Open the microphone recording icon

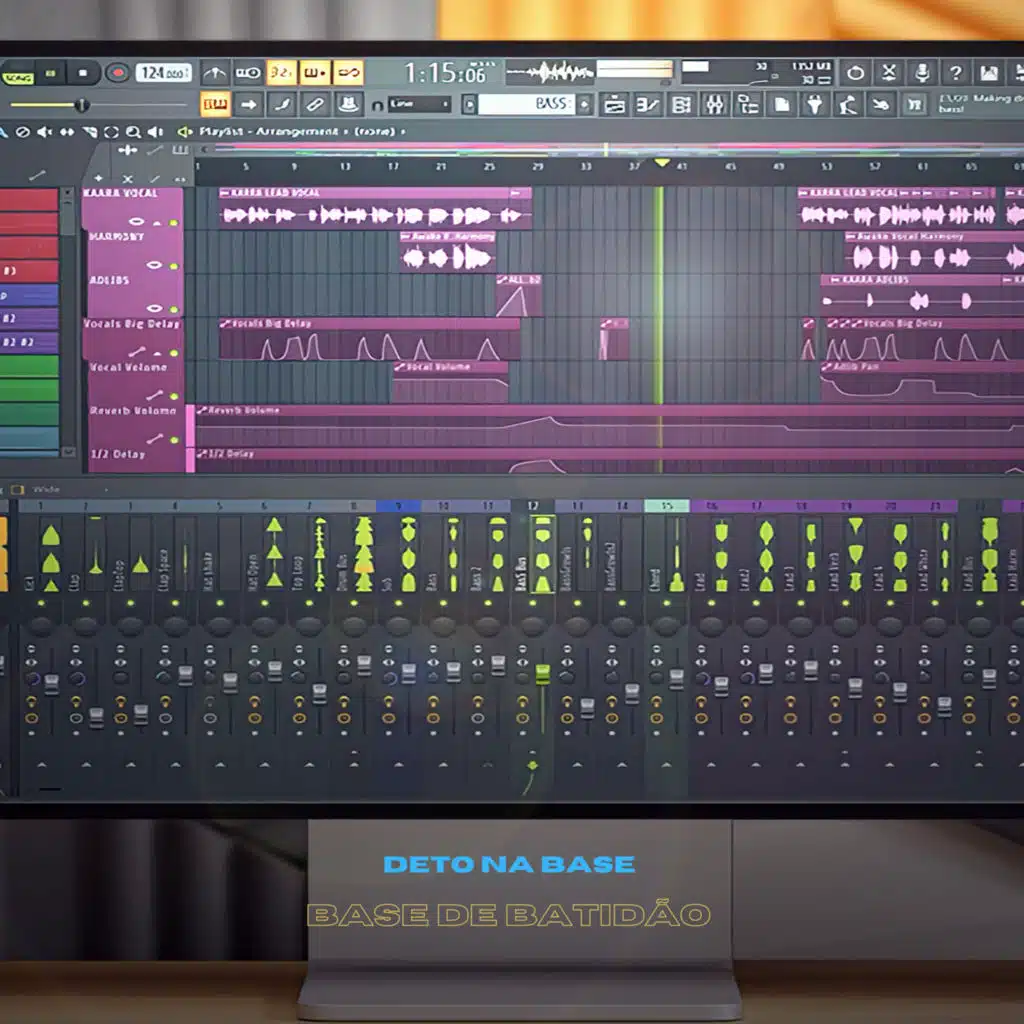click(x=922, y=73)
